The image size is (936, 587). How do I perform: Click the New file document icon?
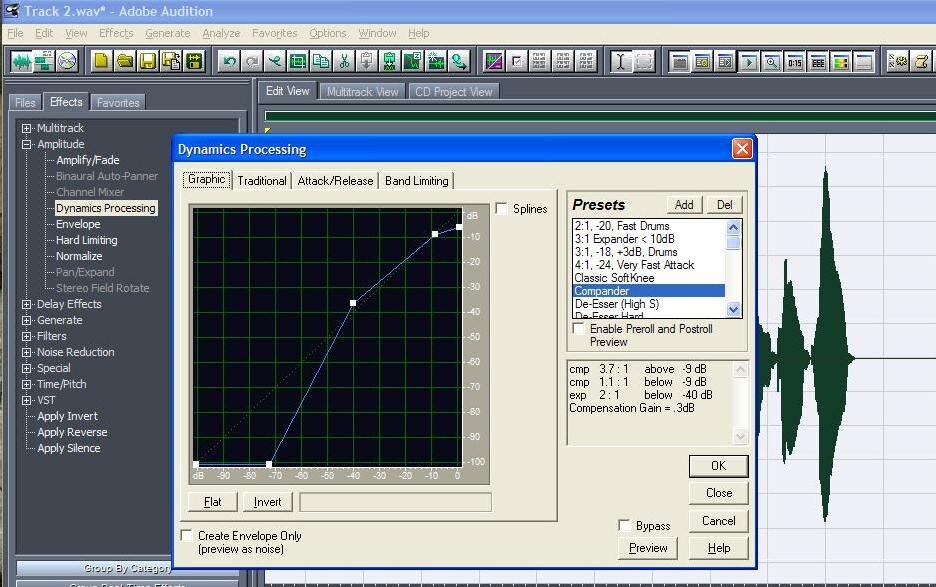click(x=101, y=61)
